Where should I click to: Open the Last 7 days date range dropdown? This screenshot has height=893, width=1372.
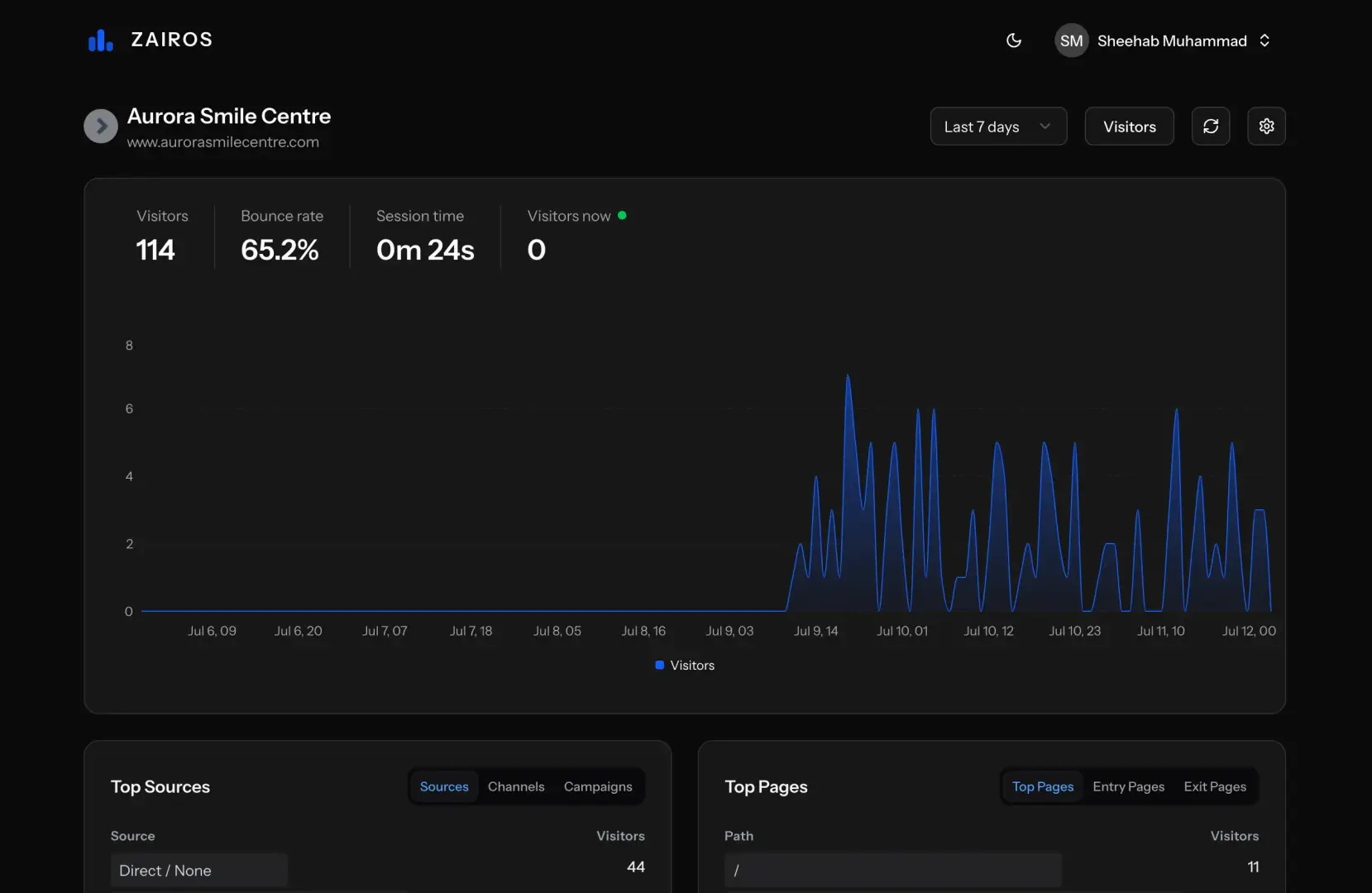pyautogui.click(x=997, y=126)
